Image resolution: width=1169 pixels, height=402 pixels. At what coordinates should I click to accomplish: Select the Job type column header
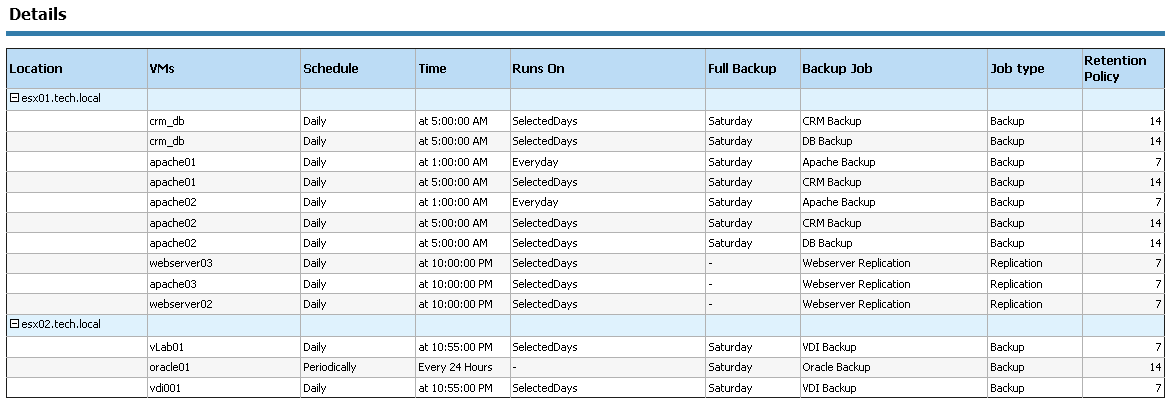tap(1017, 69)
